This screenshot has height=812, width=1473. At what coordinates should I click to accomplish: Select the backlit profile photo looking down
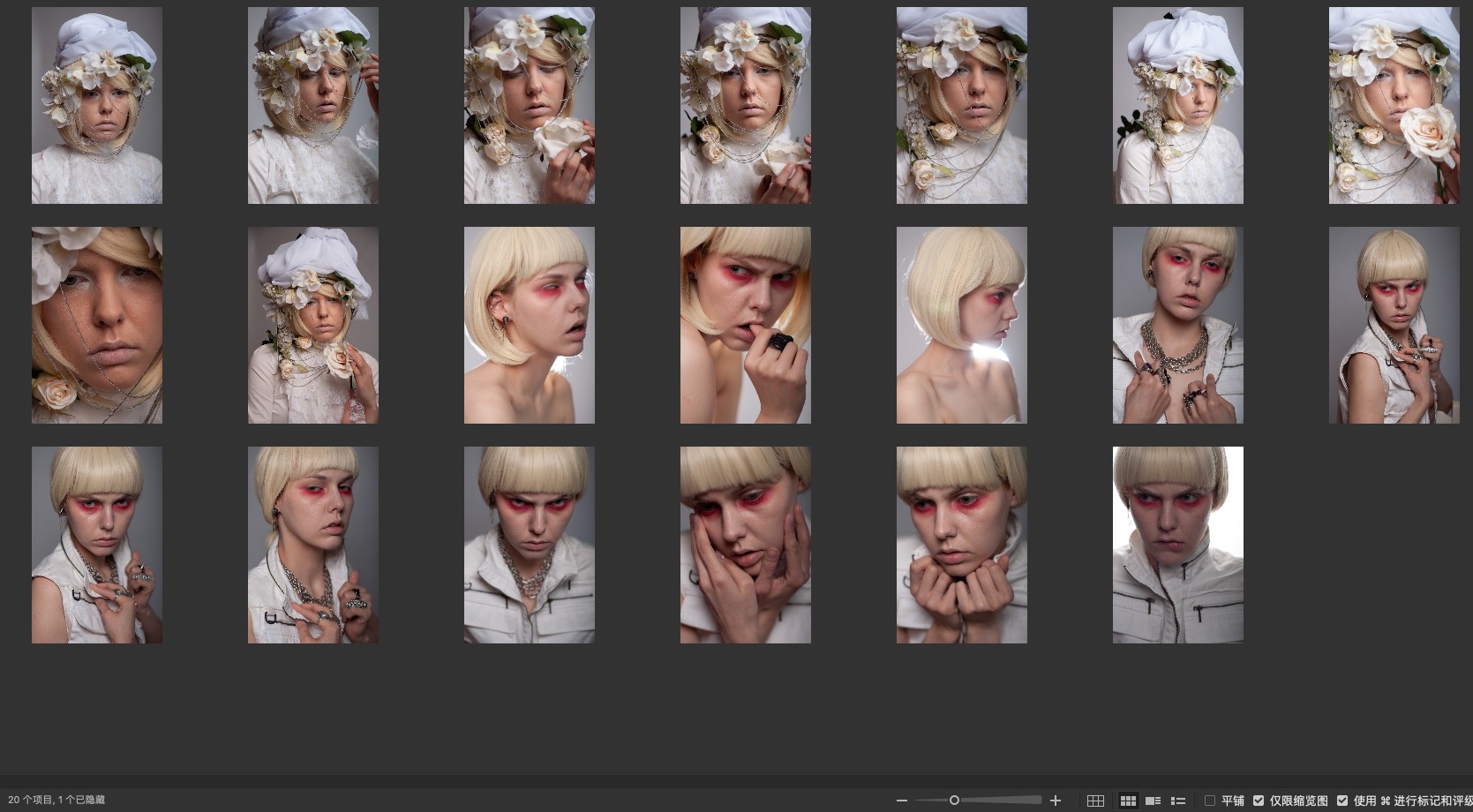pyautogui.click(x=961, y=325)
